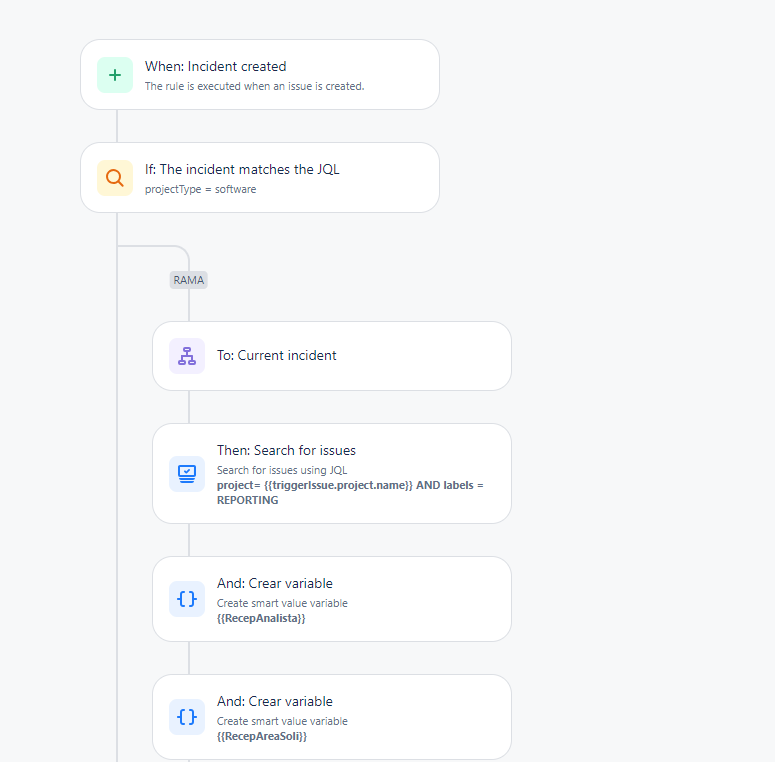Click the Search for issues monitor icon
The height and width of the screenshot is (762, 775).
187,474
